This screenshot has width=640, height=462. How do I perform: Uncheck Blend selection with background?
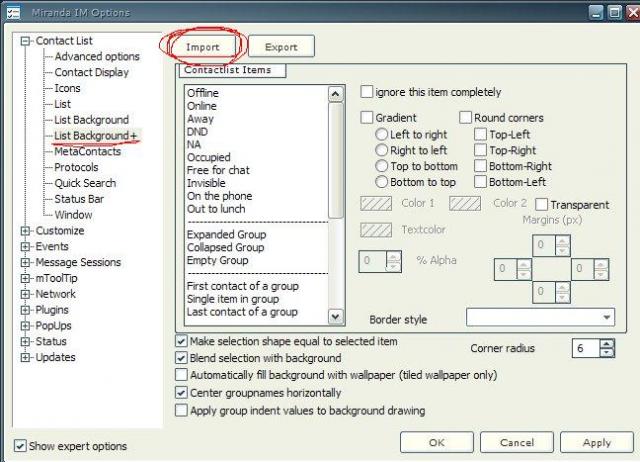pos(181,358)
